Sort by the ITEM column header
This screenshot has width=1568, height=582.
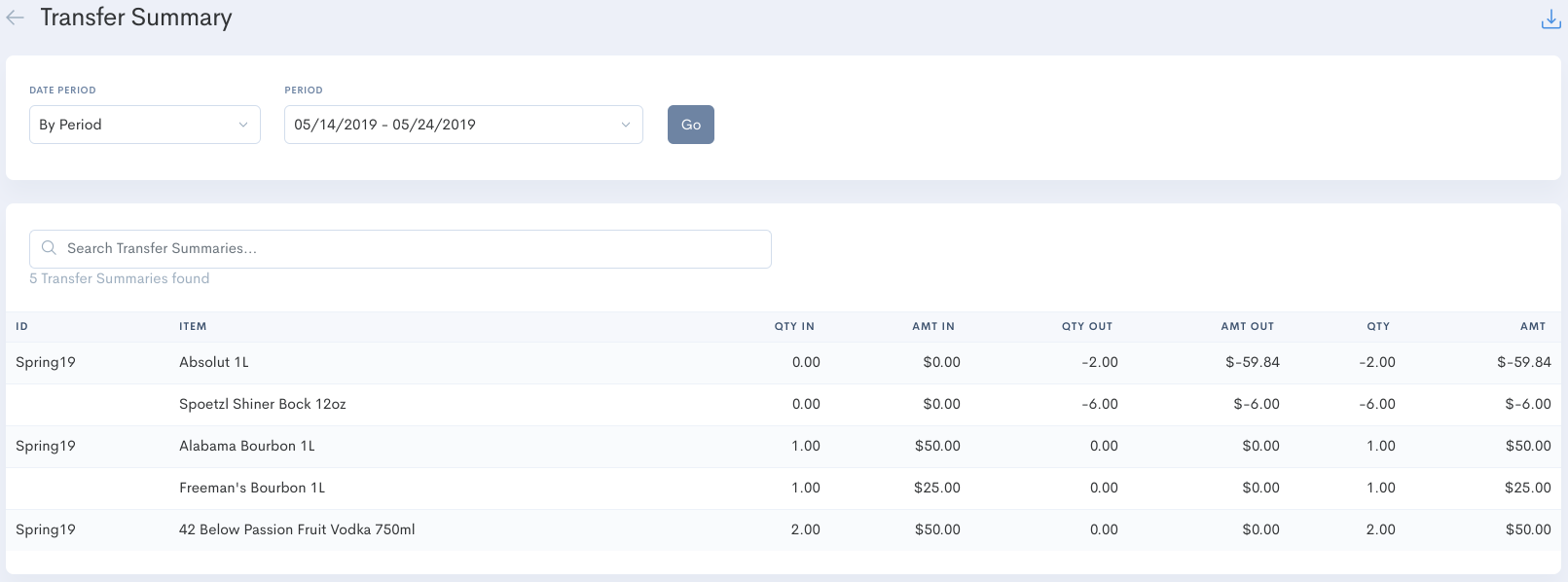click(x=193, y=327)
